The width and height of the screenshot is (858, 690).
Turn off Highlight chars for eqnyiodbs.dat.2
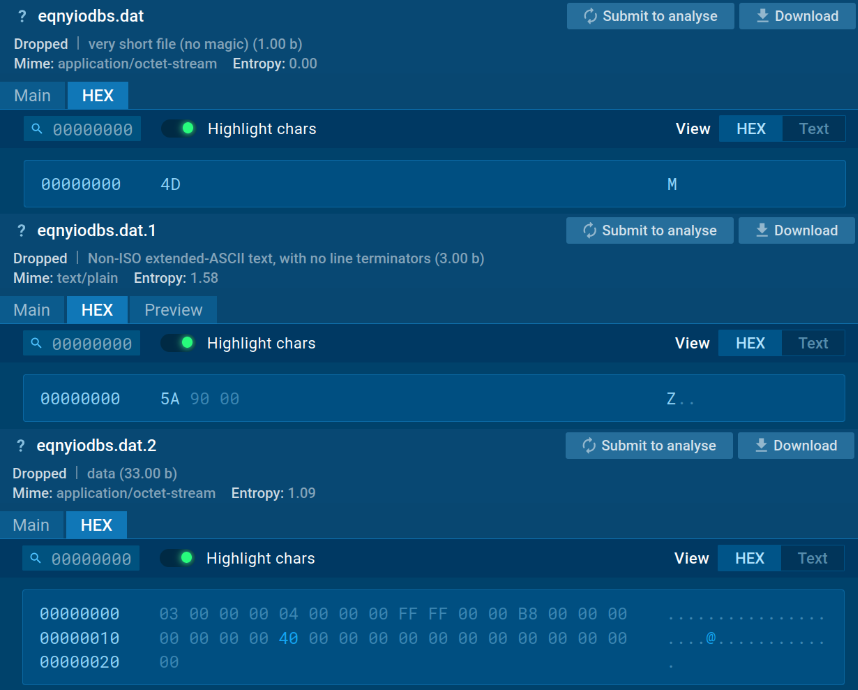pyautogui.click(x=178, y=559)
